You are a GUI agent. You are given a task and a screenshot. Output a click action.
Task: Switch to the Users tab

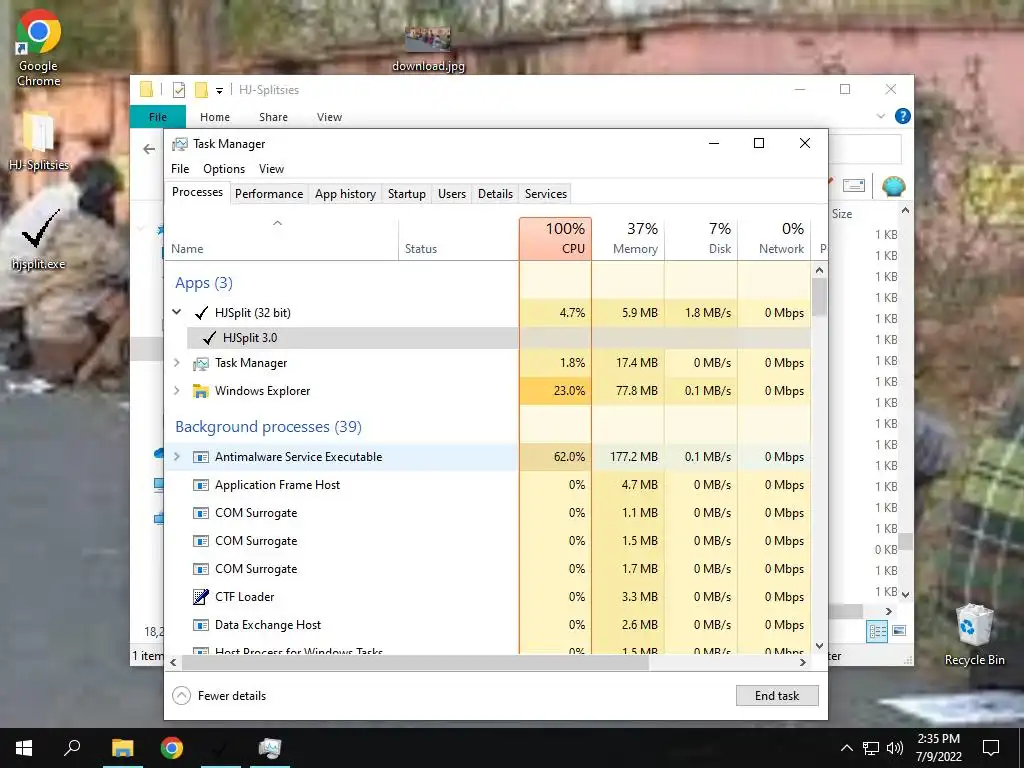pos(452,194)
